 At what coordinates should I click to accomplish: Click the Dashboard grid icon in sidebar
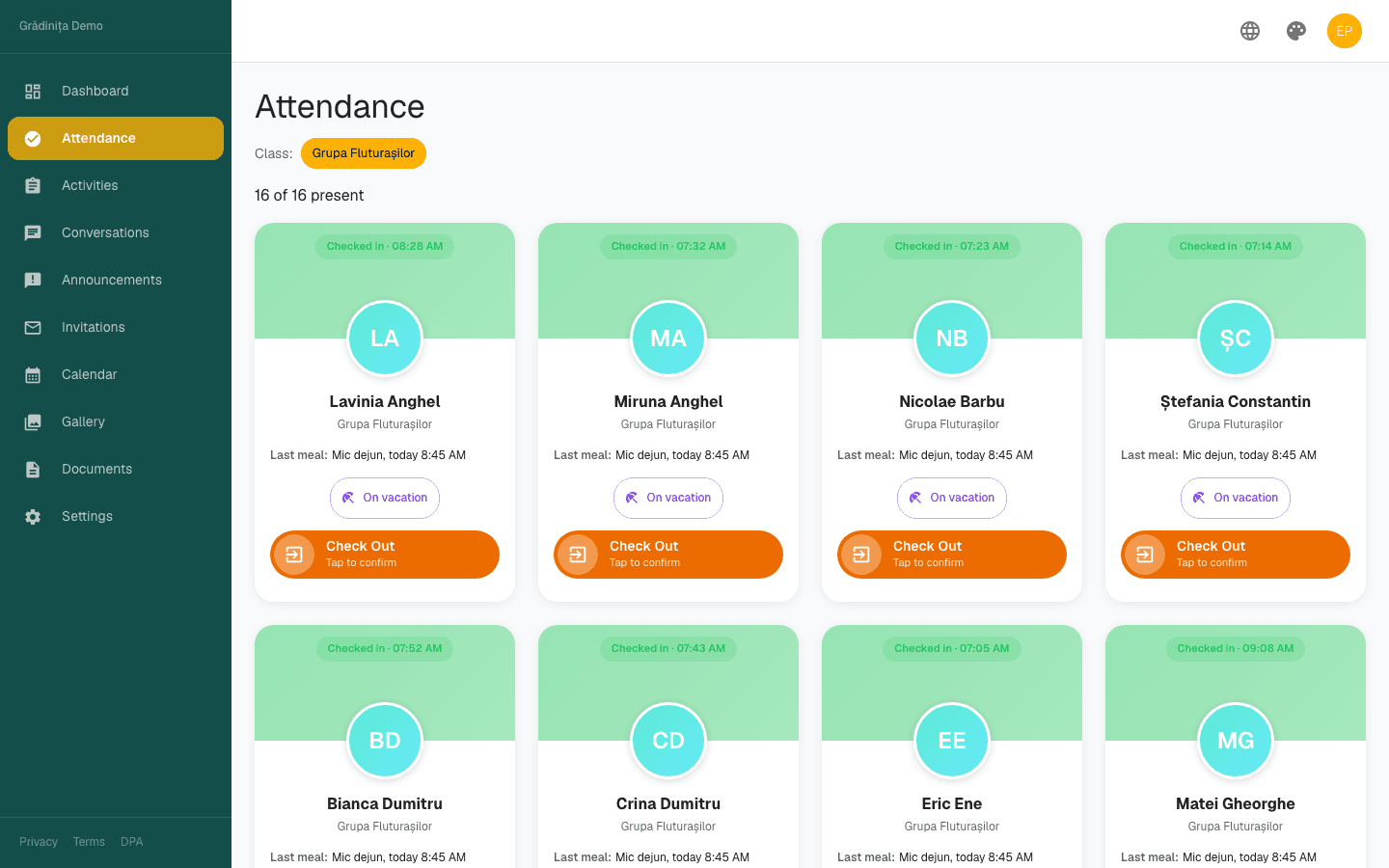tap(33, 92)
